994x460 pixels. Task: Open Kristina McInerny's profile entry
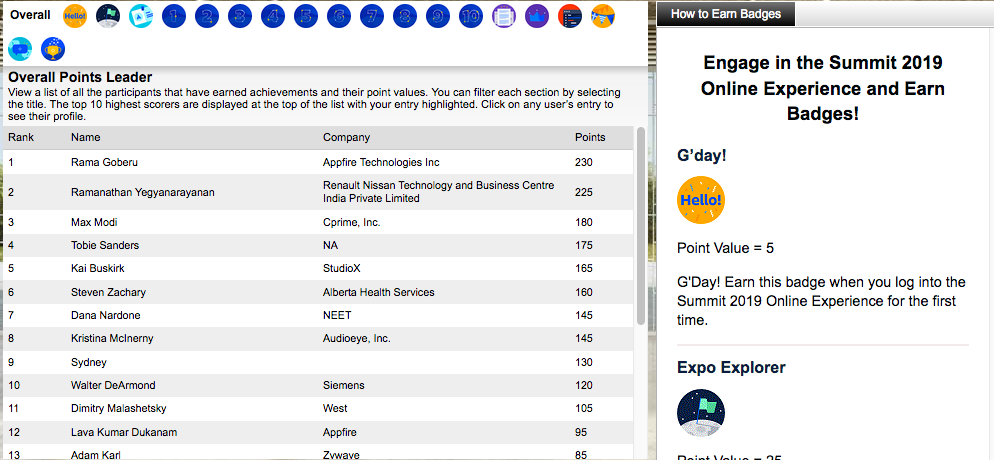coord(318,338)
